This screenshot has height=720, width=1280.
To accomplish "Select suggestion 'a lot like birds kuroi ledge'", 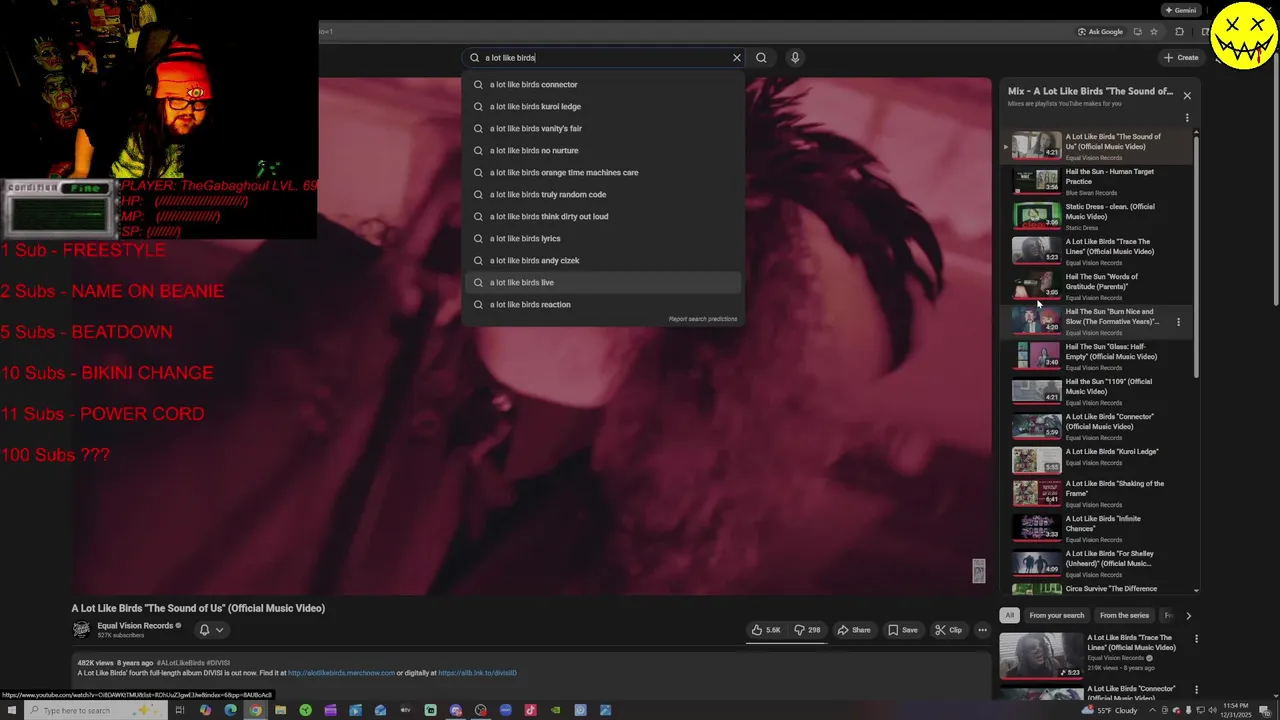I will point(603,107).
